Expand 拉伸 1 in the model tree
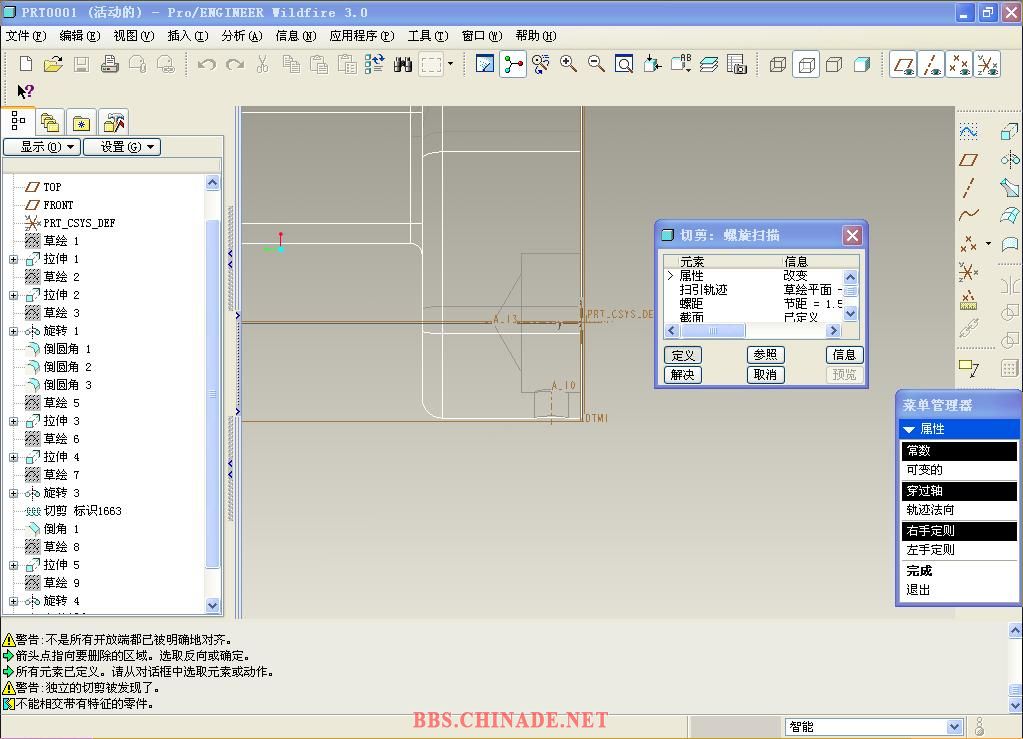Image resolution: width=1023 pixels, height=739 pixels. pyautogui.click(x=14, y=259)
